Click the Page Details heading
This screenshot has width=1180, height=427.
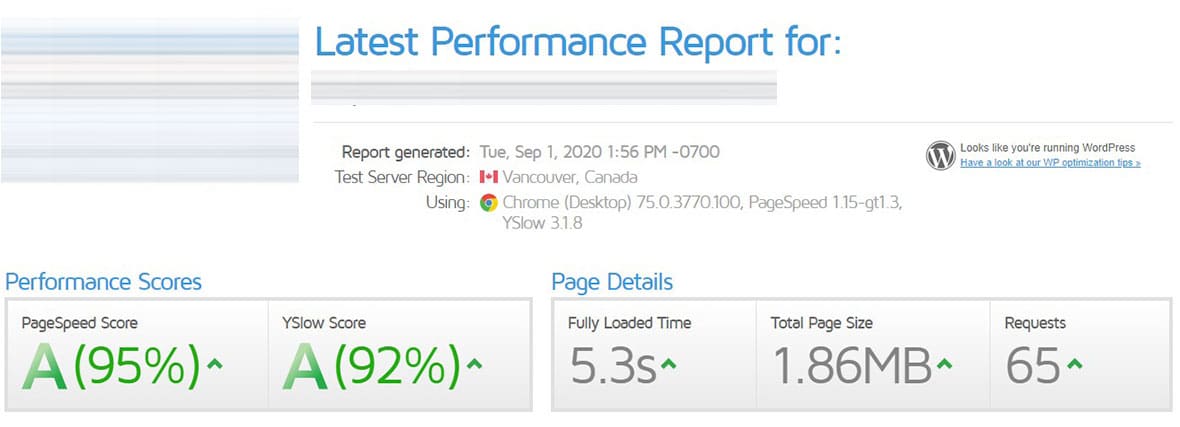[612, 282]
